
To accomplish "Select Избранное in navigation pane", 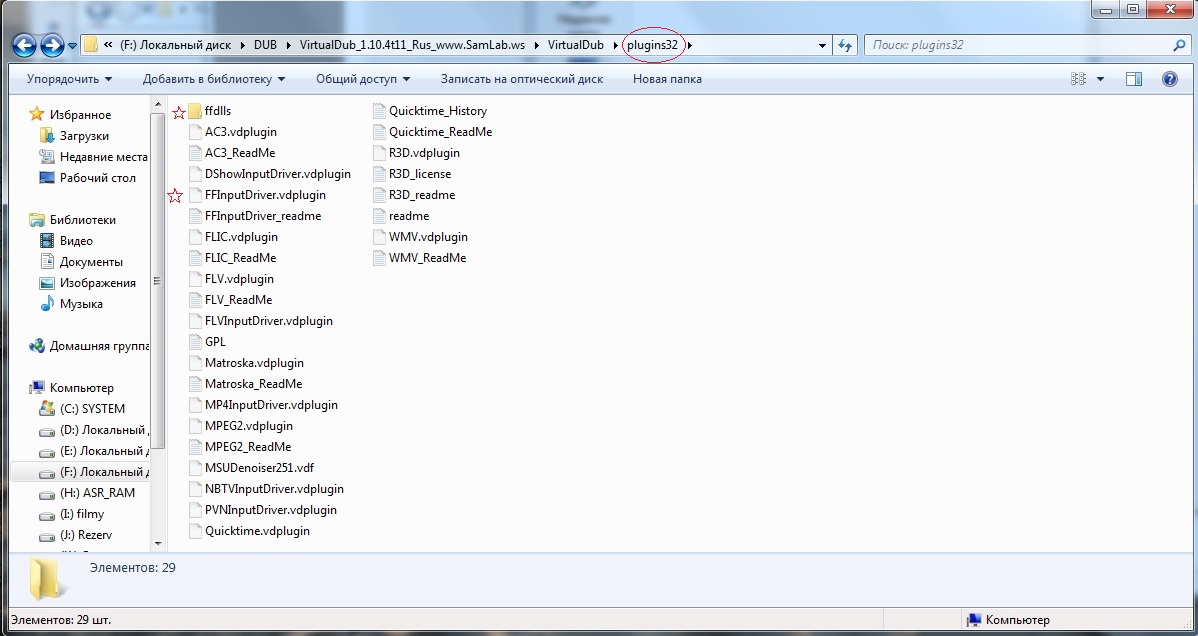I will point(80,115).
